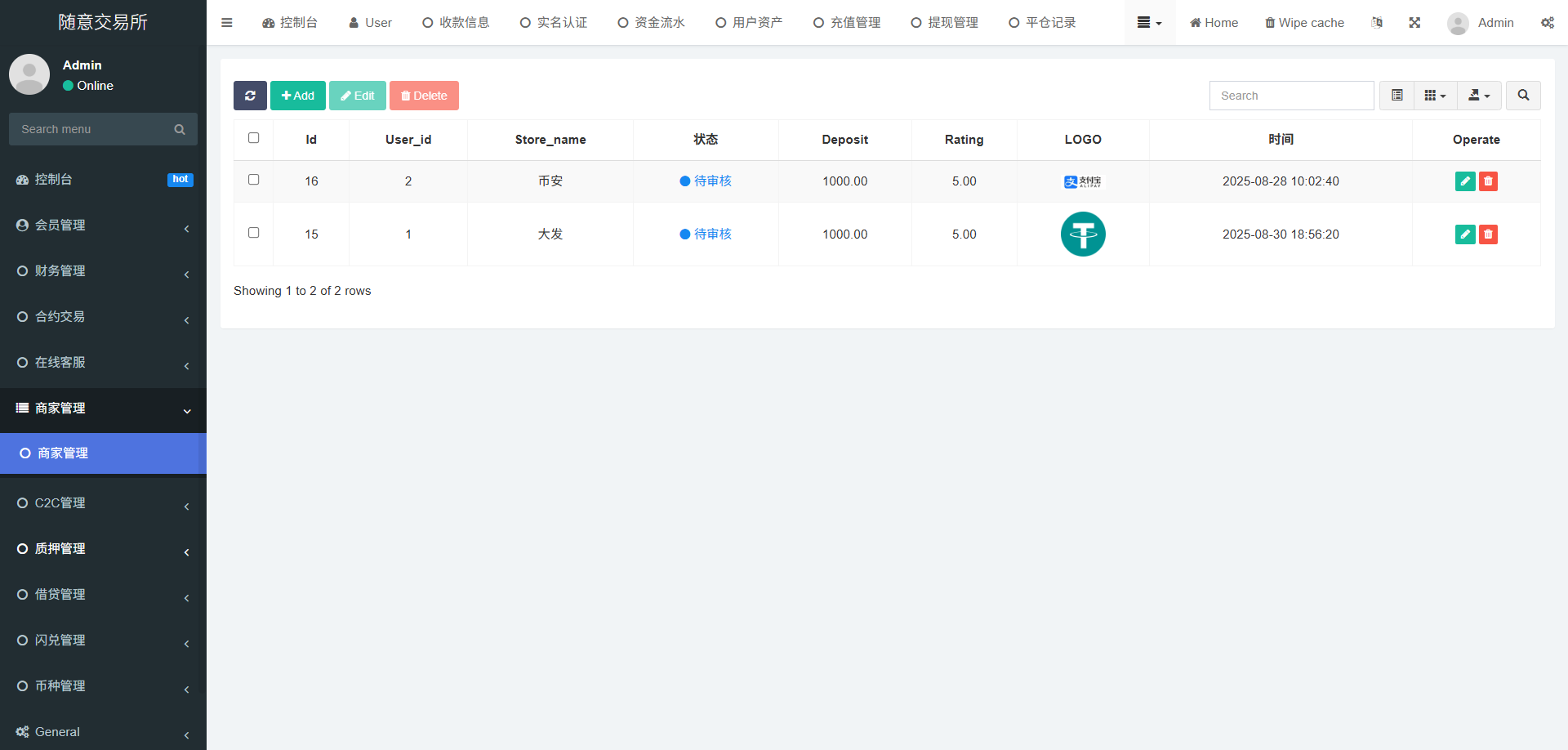The image size is (1568, 750).
Task: Click the settings gears icon top right
Action: tap(1547, 23)
